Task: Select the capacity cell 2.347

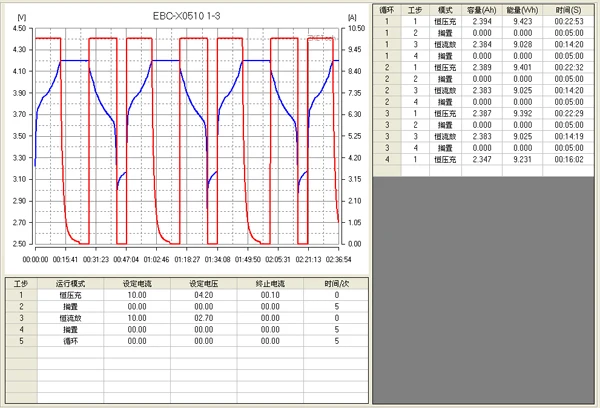Action: [482, 159]
